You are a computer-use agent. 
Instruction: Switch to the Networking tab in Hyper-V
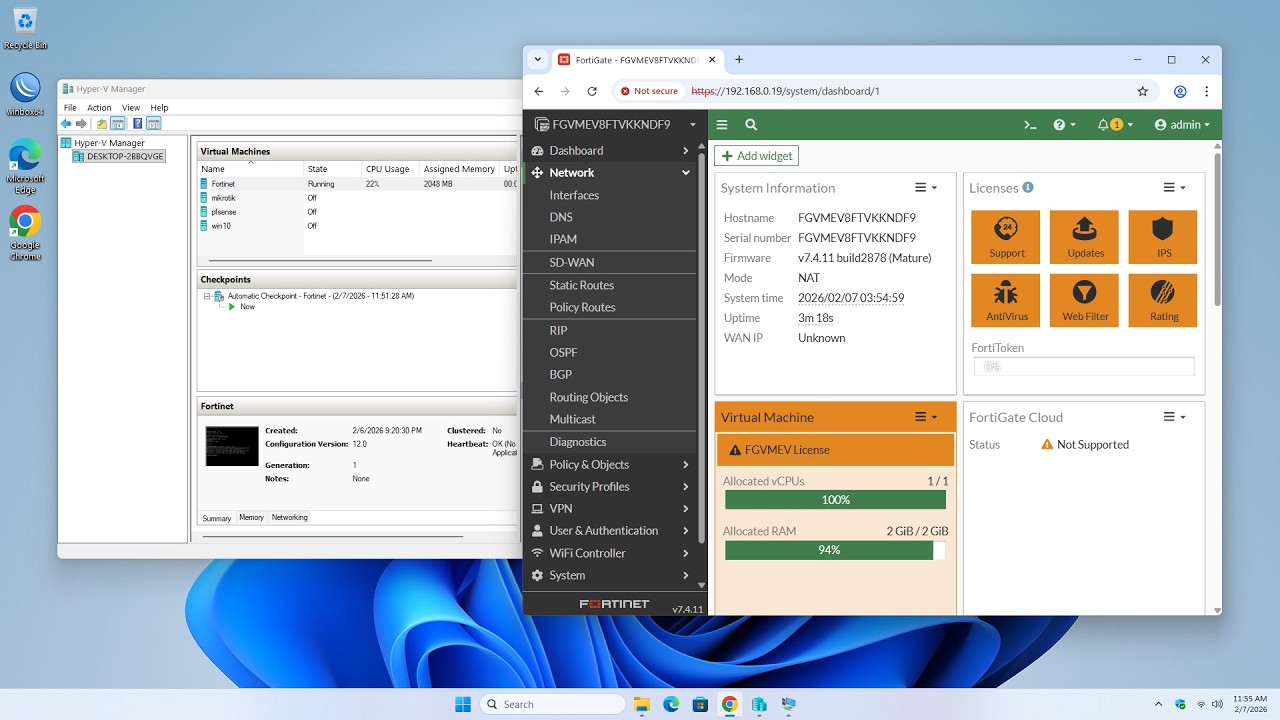[x=290, y=517]
